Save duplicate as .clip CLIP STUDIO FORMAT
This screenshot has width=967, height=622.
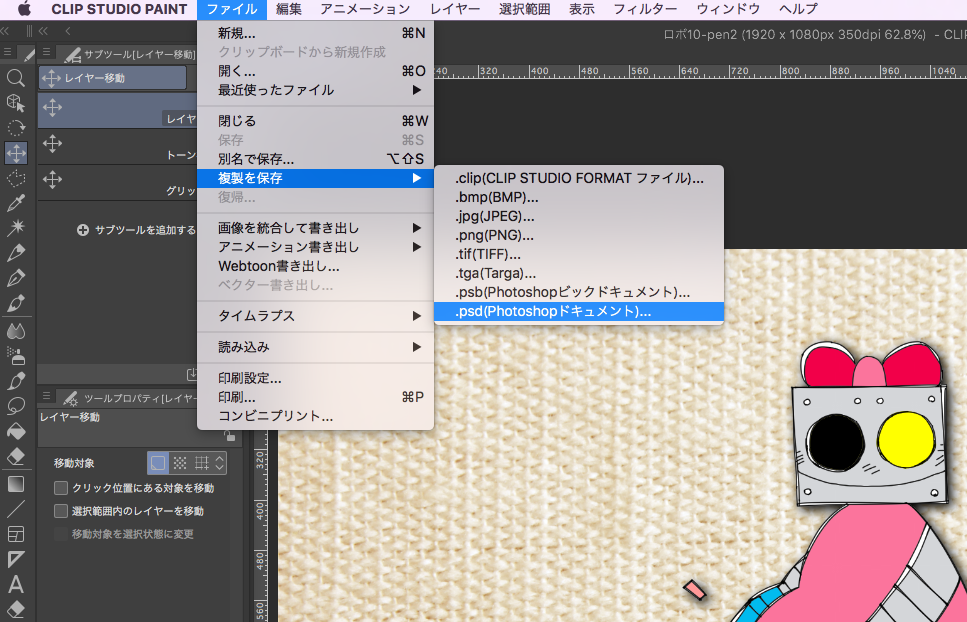[578, 178]
